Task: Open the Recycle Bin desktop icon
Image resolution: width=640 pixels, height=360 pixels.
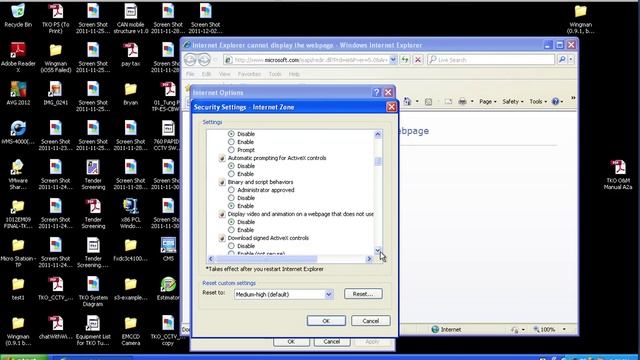Action: [x=18, y=16]
